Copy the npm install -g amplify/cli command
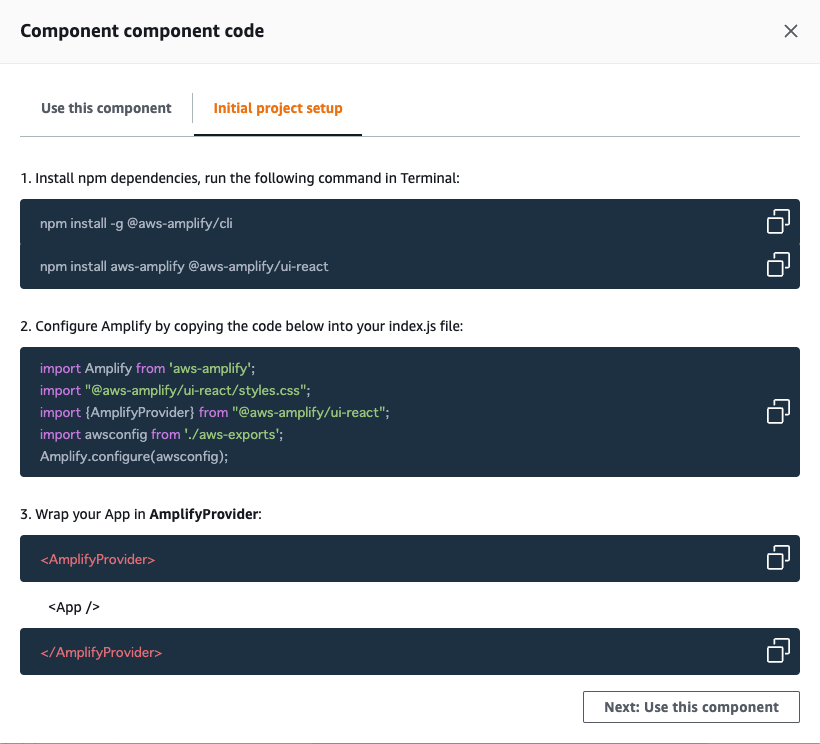The image size is (820, 744). 778,221
